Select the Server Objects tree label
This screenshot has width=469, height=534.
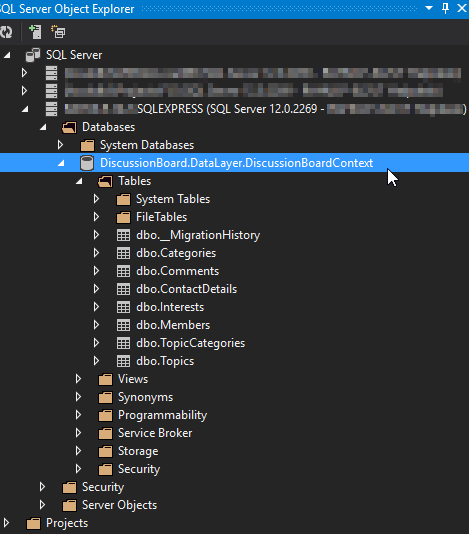coord(120,505)
